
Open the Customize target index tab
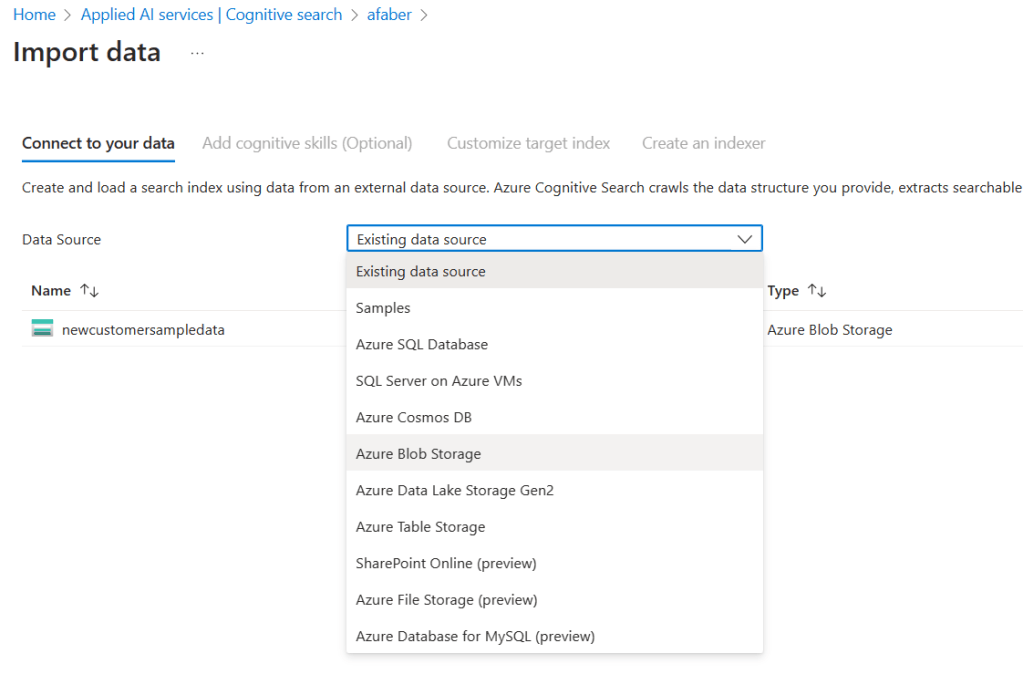click(528, 143)
